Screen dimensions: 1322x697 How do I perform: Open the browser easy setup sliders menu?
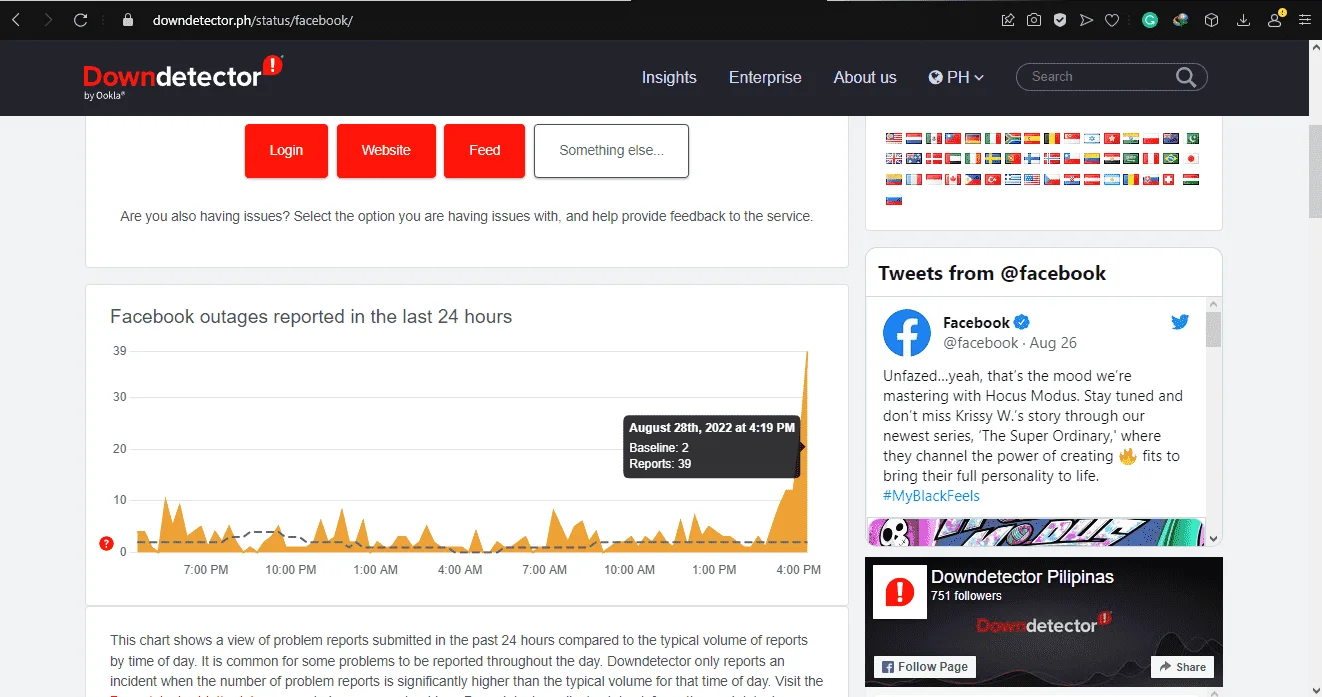(1304, 20)
